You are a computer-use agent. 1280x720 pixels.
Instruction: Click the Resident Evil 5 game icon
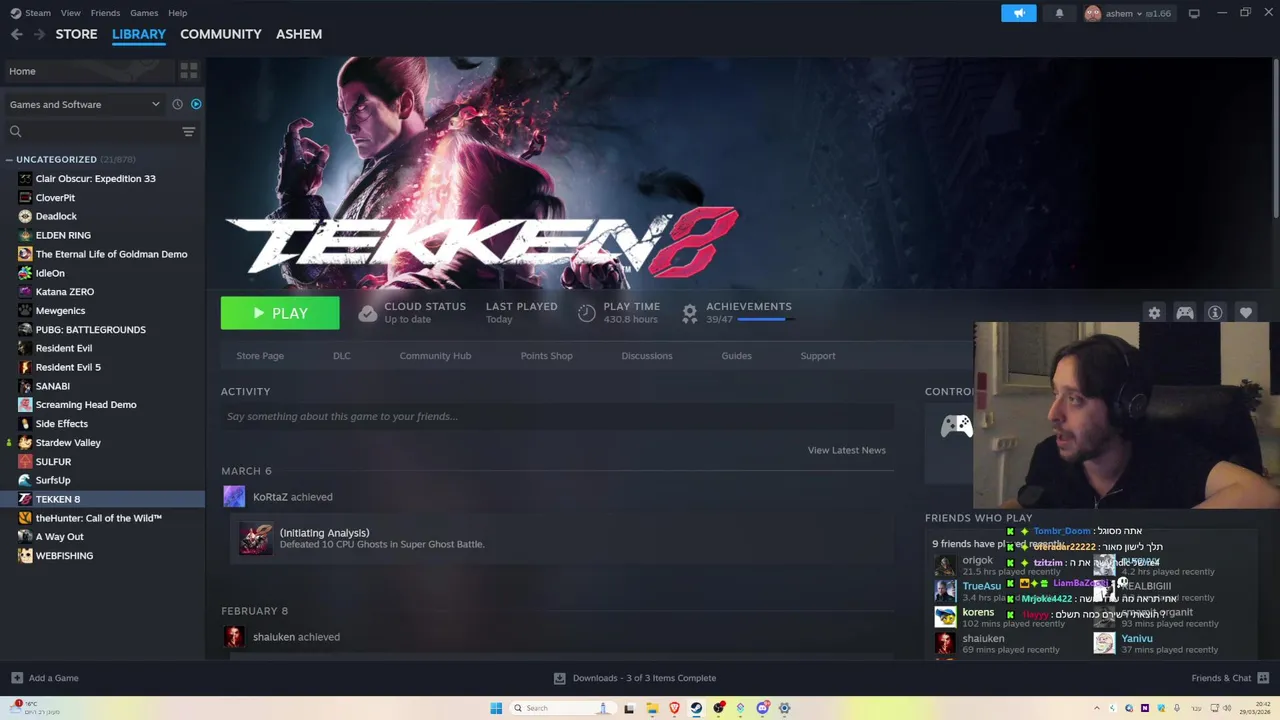point(25,367)
